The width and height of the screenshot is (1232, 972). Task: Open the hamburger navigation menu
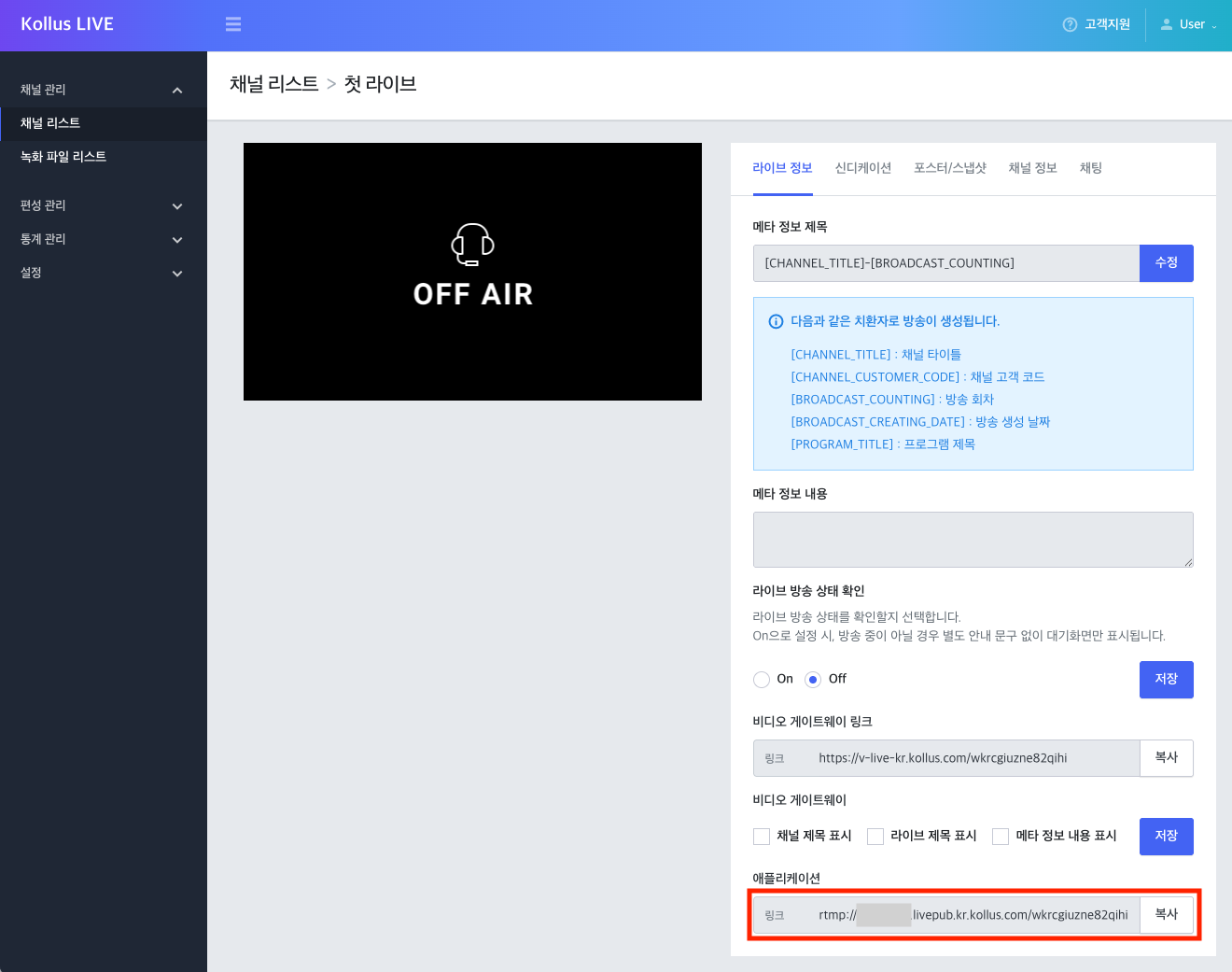tap(232, 23)
